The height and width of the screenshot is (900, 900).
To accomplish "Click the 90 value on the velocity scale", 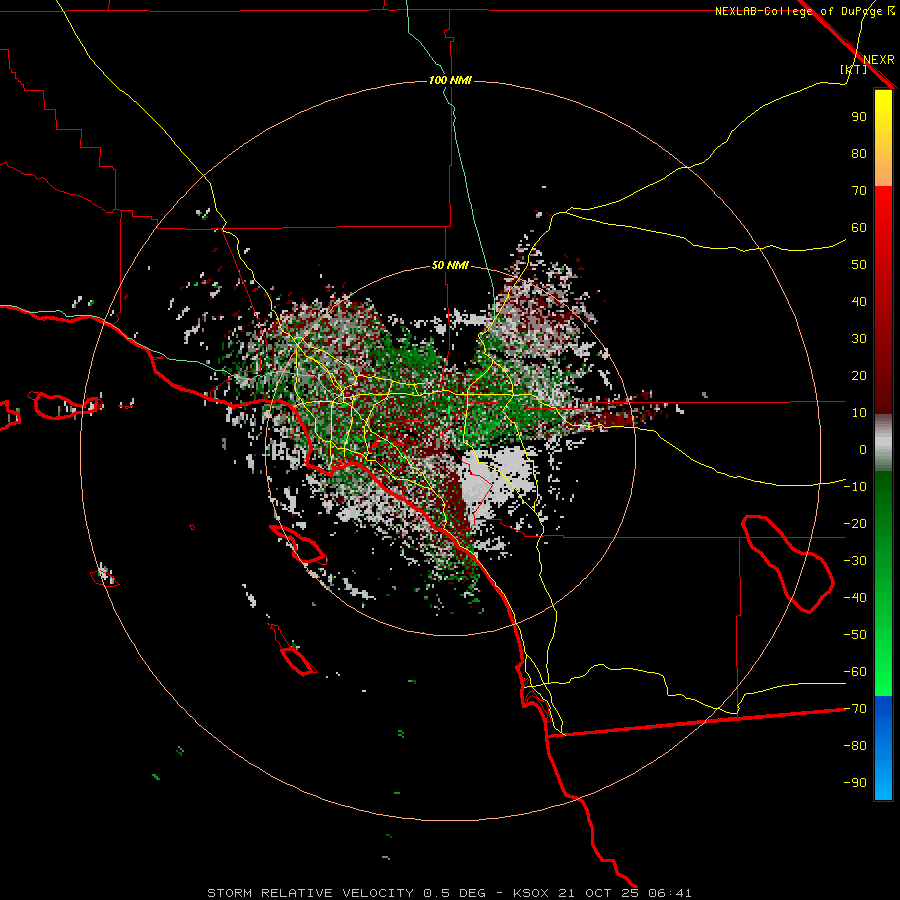I will click(859, 117).
